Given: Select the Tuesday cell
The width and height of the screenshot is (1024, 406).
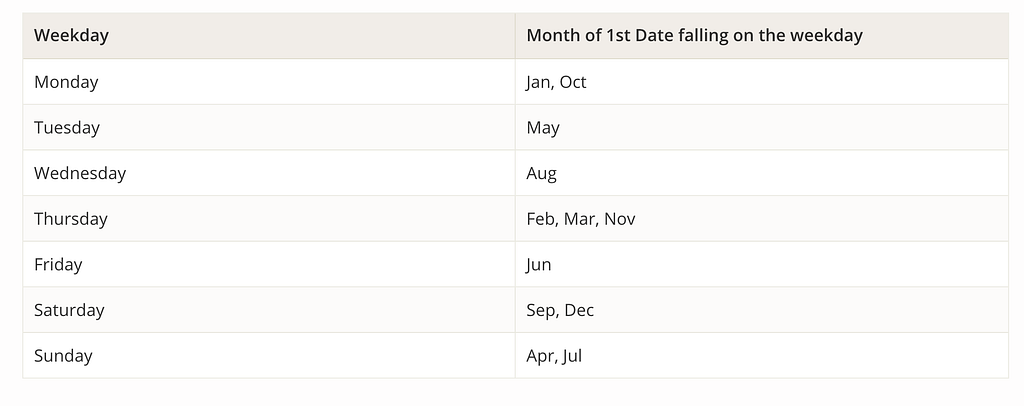Looking at the screenshot, I should pyautogui.click(x=67, y=128).
